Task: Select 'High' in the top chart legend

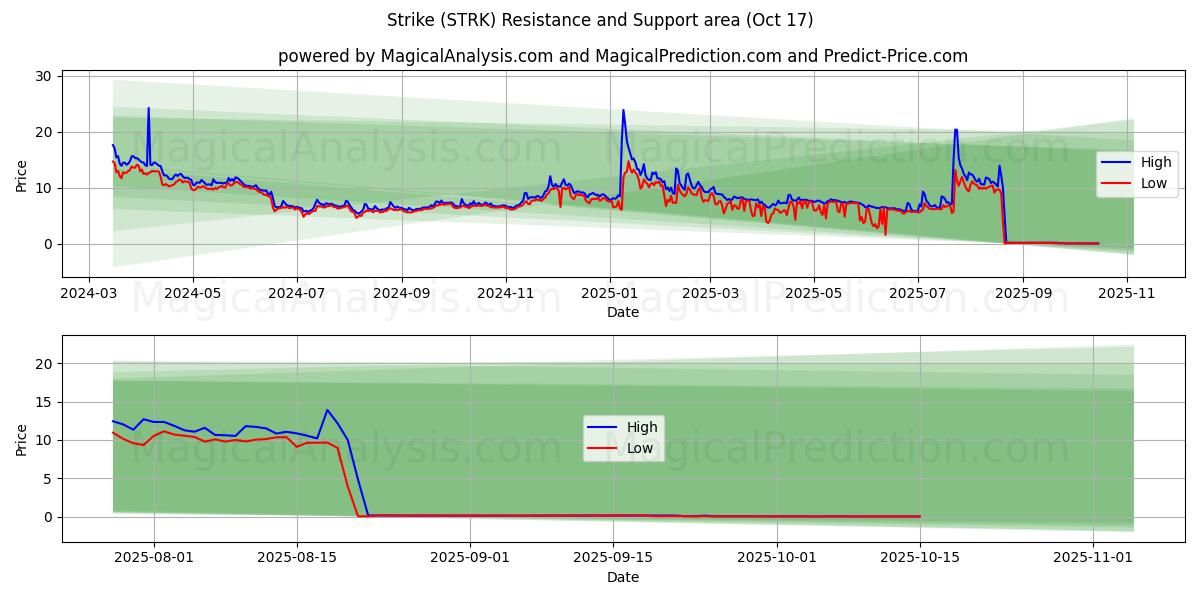Action: coord(1156,162)
